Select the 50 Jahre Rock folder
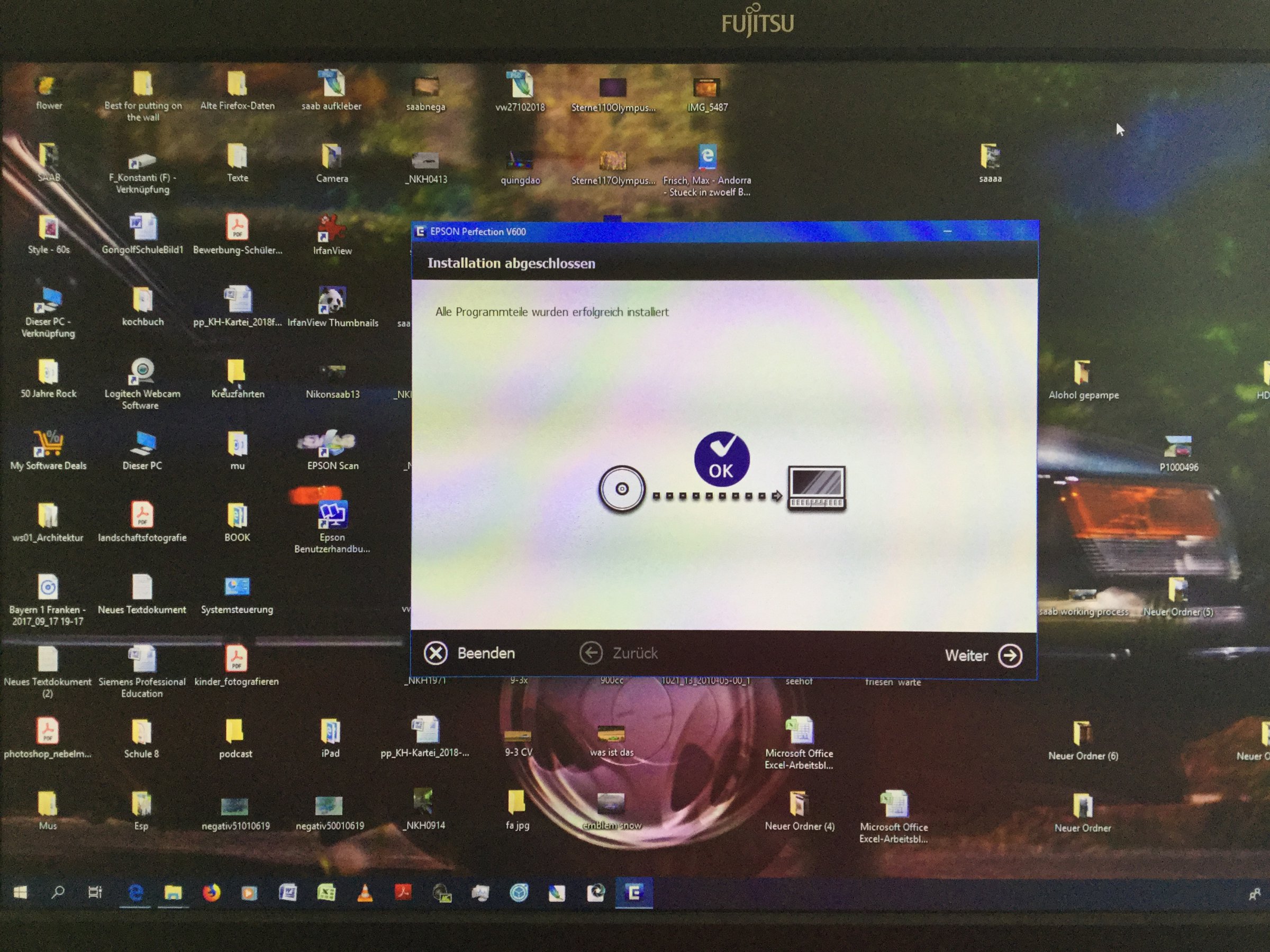The height and width of the screenshot is (952, 1270). [x=48, y=379]
